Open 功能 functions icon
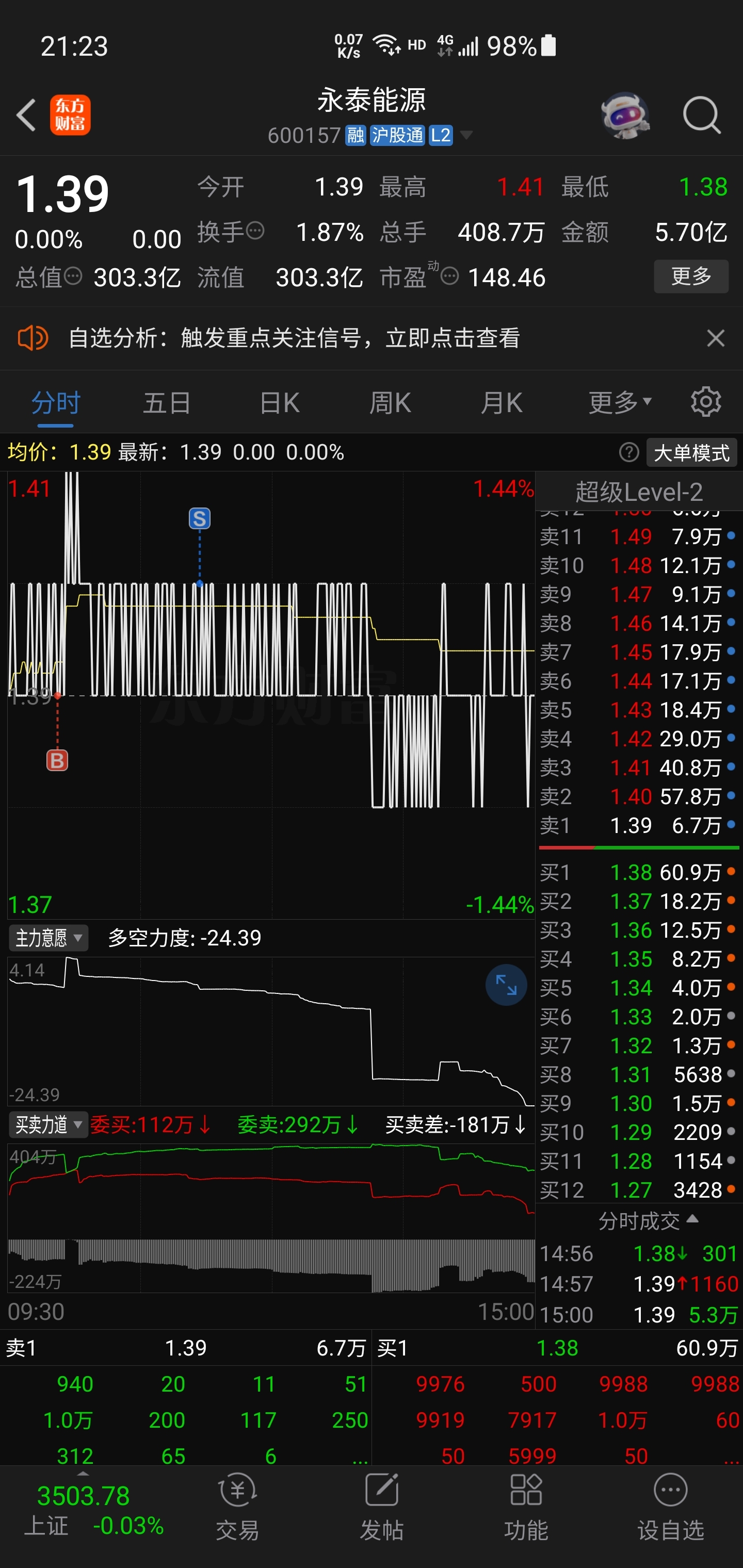Image resolution: width=743 pixels, height=1568 pixels. coord(526,1507)
